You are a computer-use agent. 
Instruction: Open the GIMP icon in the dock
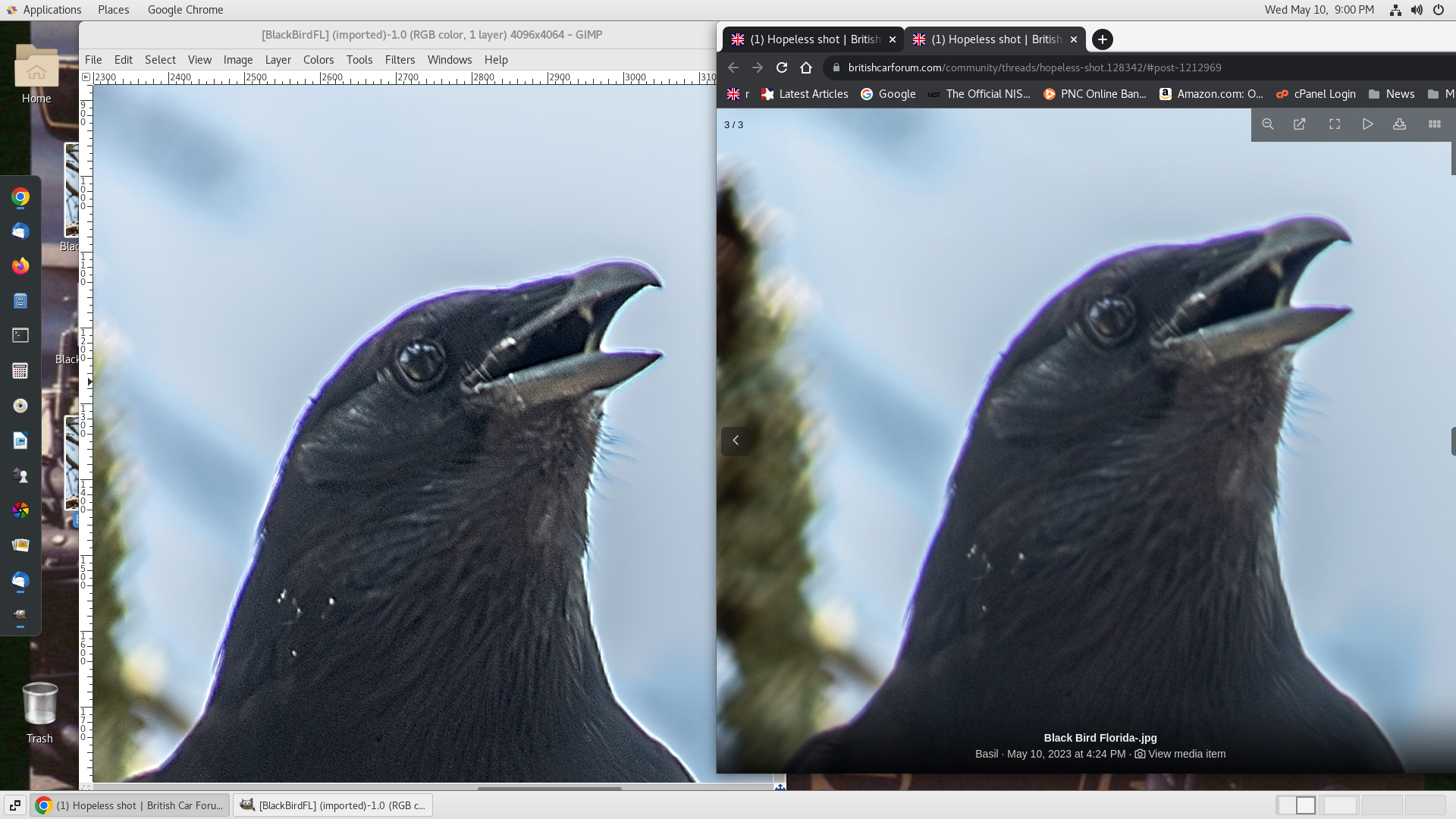(20, 615)
